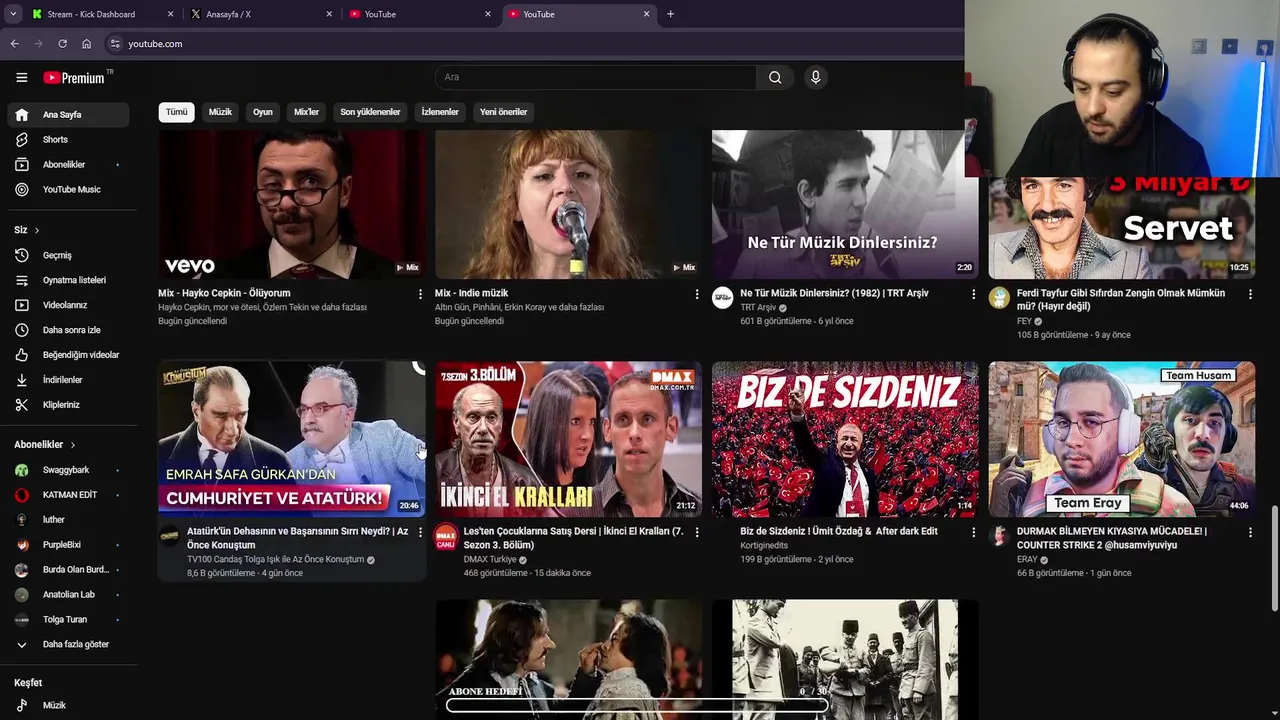Reload the page in browser

coord(62,44)
